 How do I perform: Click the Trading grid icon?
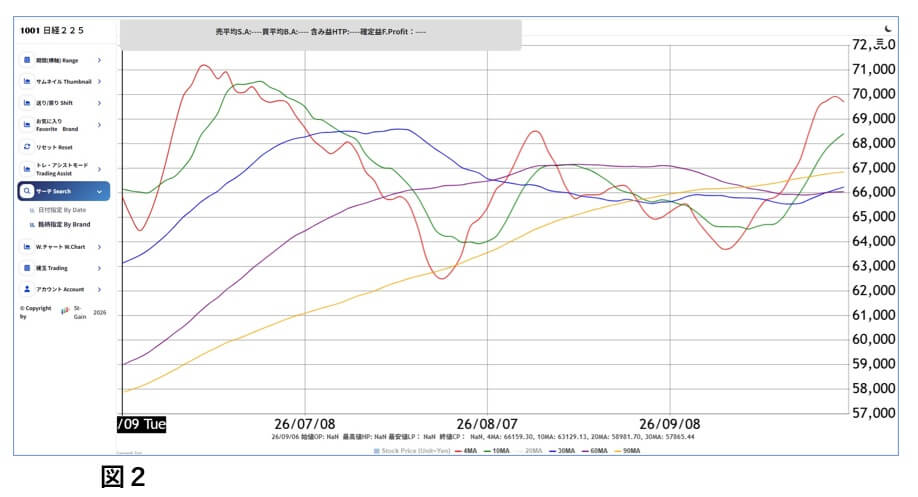click(x=27, y=268)
